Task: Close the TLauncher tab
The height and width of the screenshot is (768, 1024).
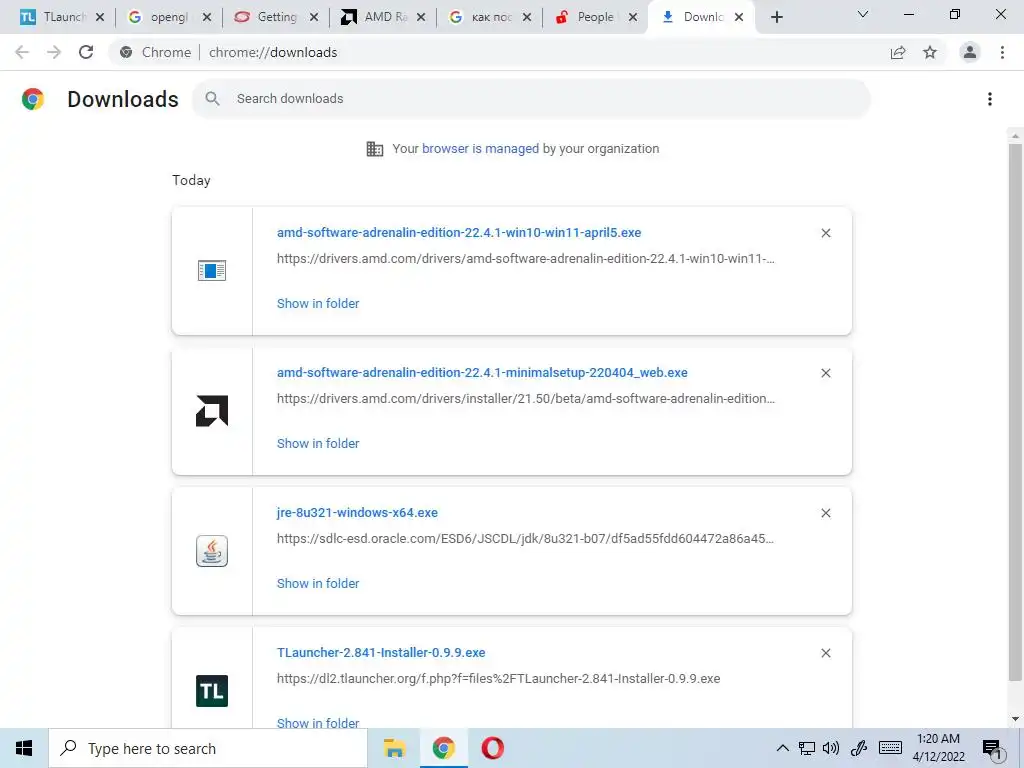Action: [x=100, y=17]
